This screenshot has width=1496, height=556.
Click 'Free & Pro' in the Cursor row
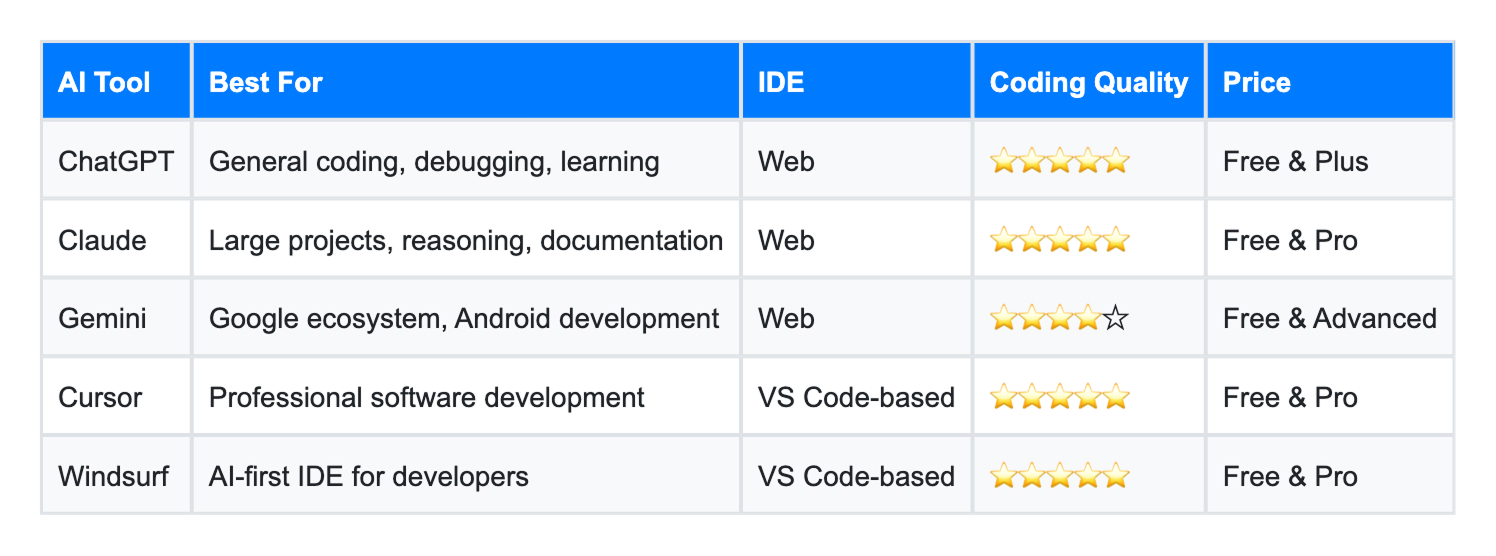1290,397
